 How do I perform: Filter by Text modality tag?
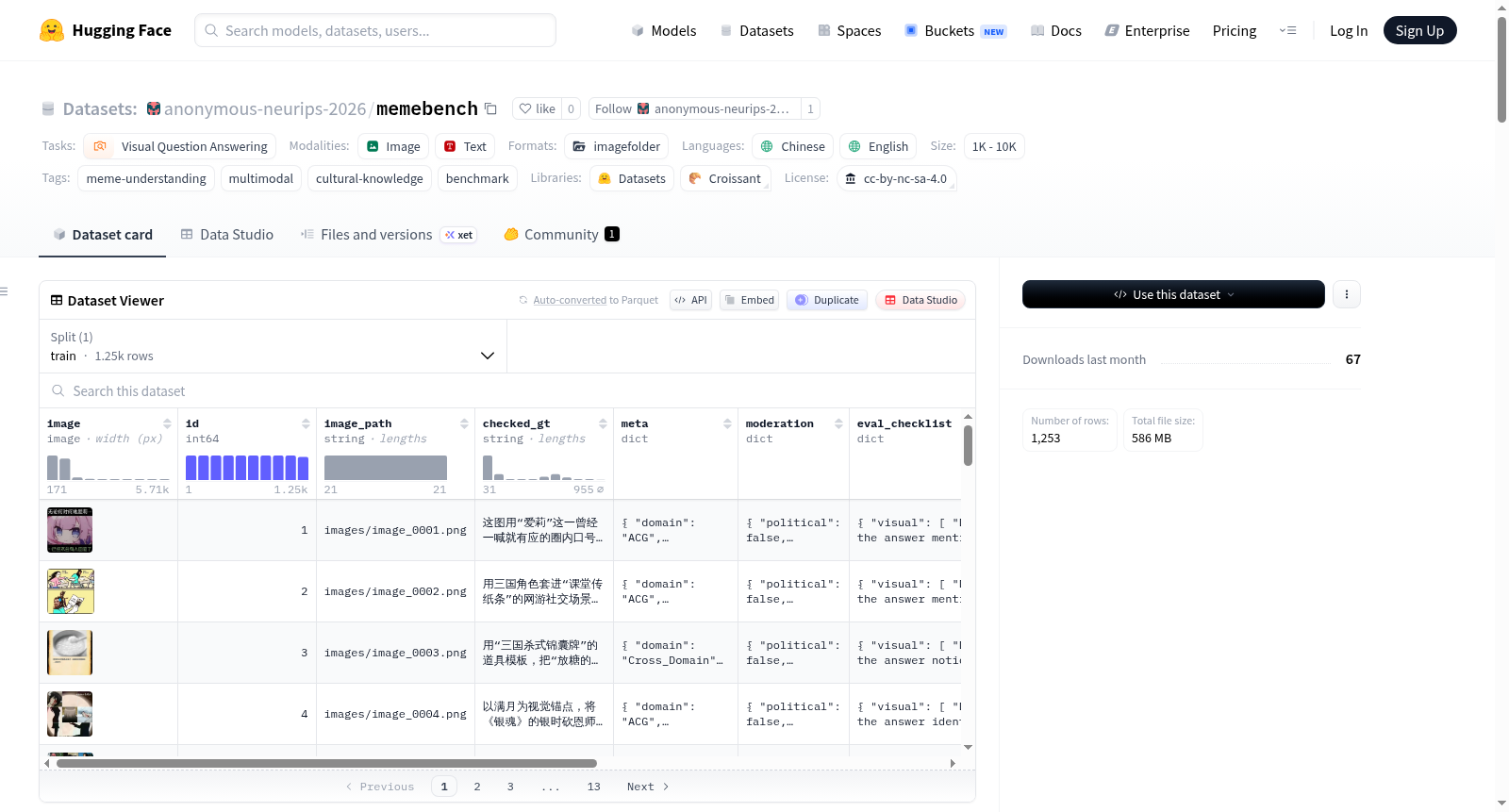pyautogui.click(x=465, y=146)
